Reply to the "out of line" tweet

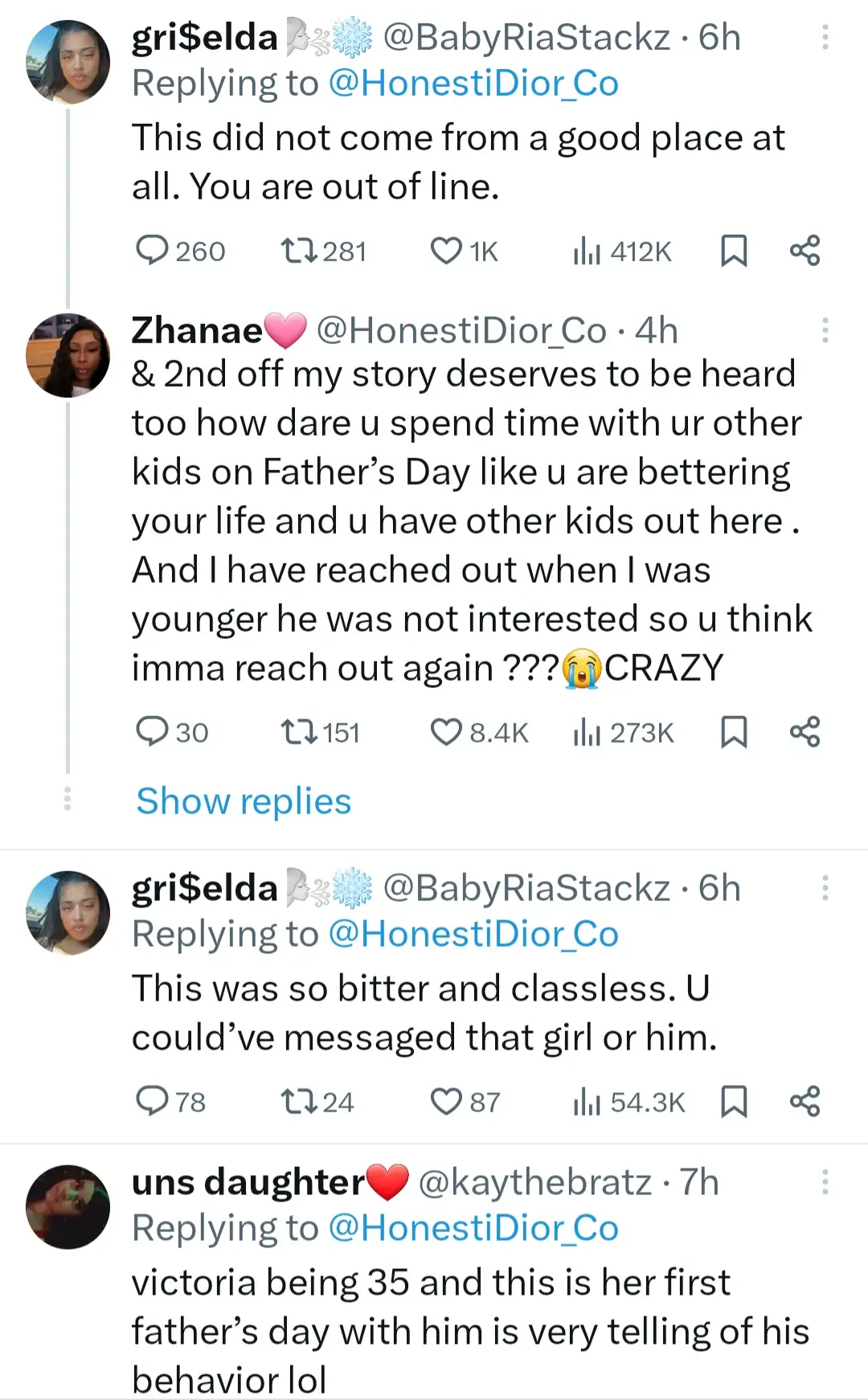(x=151, y=251)
